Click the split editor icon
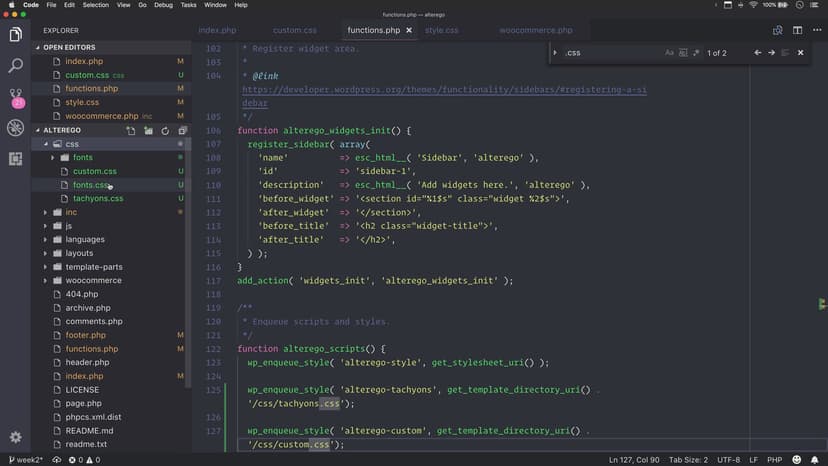Screen dimensions: 828x466 click(x=797, y=30)
